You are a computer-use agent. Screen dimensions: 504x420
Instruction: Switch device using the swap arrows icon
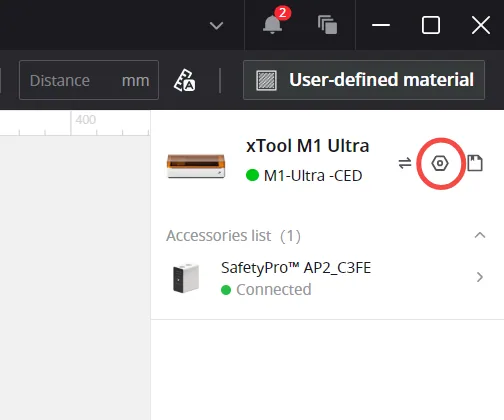[405, 163]
